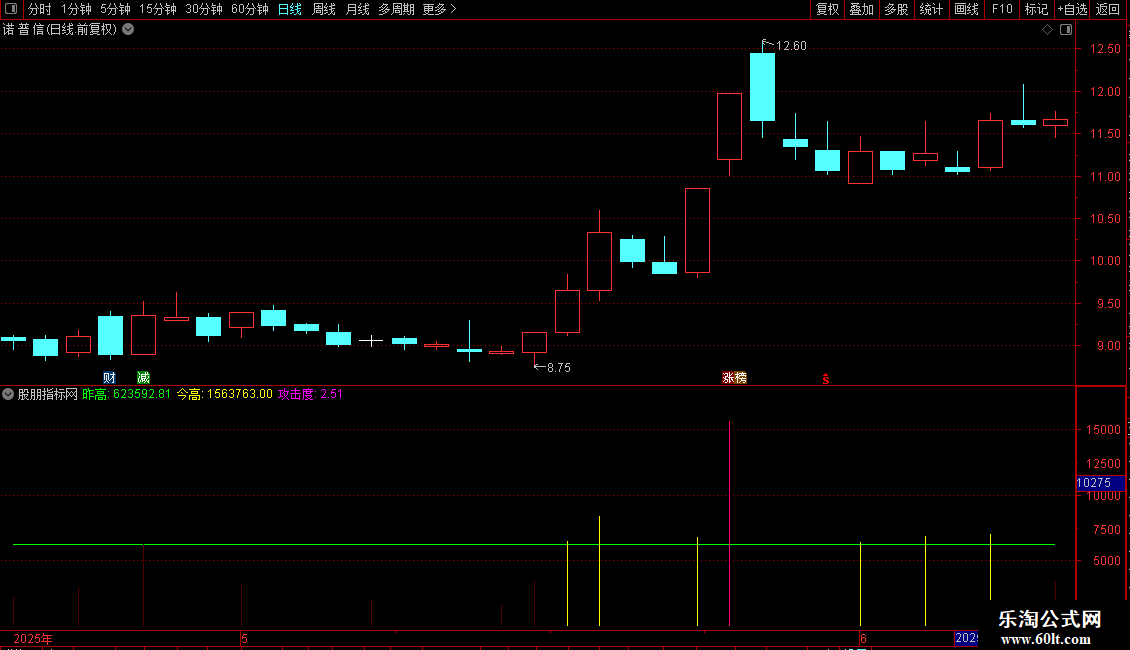Click the 8.75 low price label
Screen dimensions: 1130x650
[559, 368]
